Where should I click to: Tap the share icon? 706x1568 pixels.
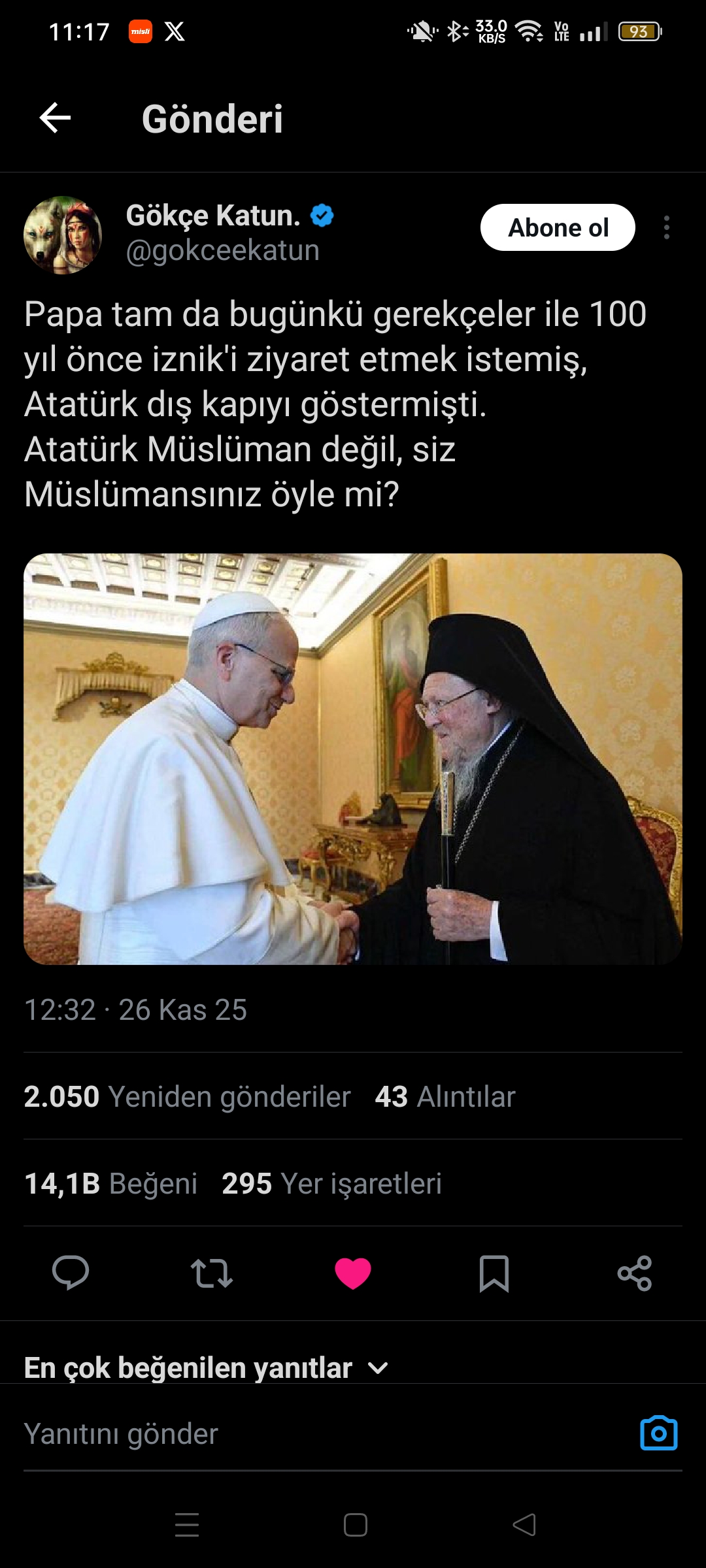pos(635,1273)
